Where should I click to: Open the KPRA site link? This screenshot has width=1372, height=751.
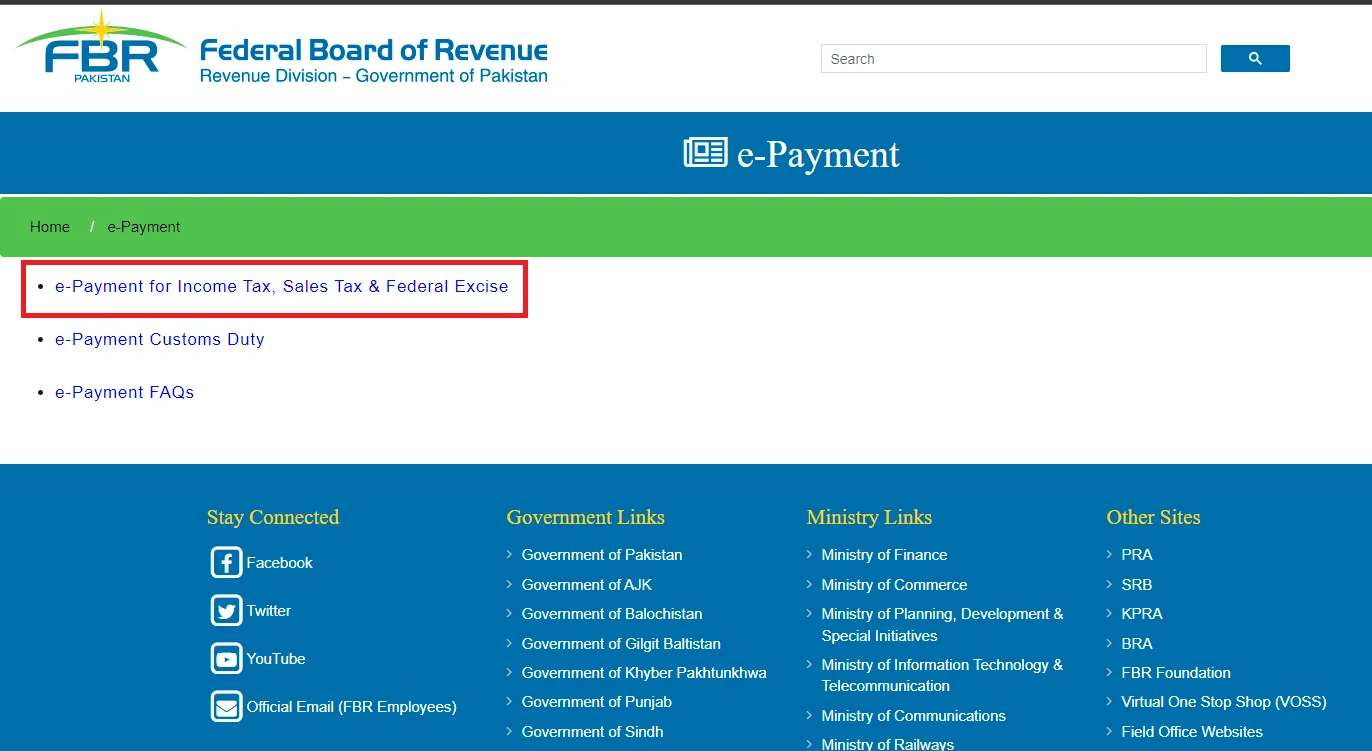1142,614
